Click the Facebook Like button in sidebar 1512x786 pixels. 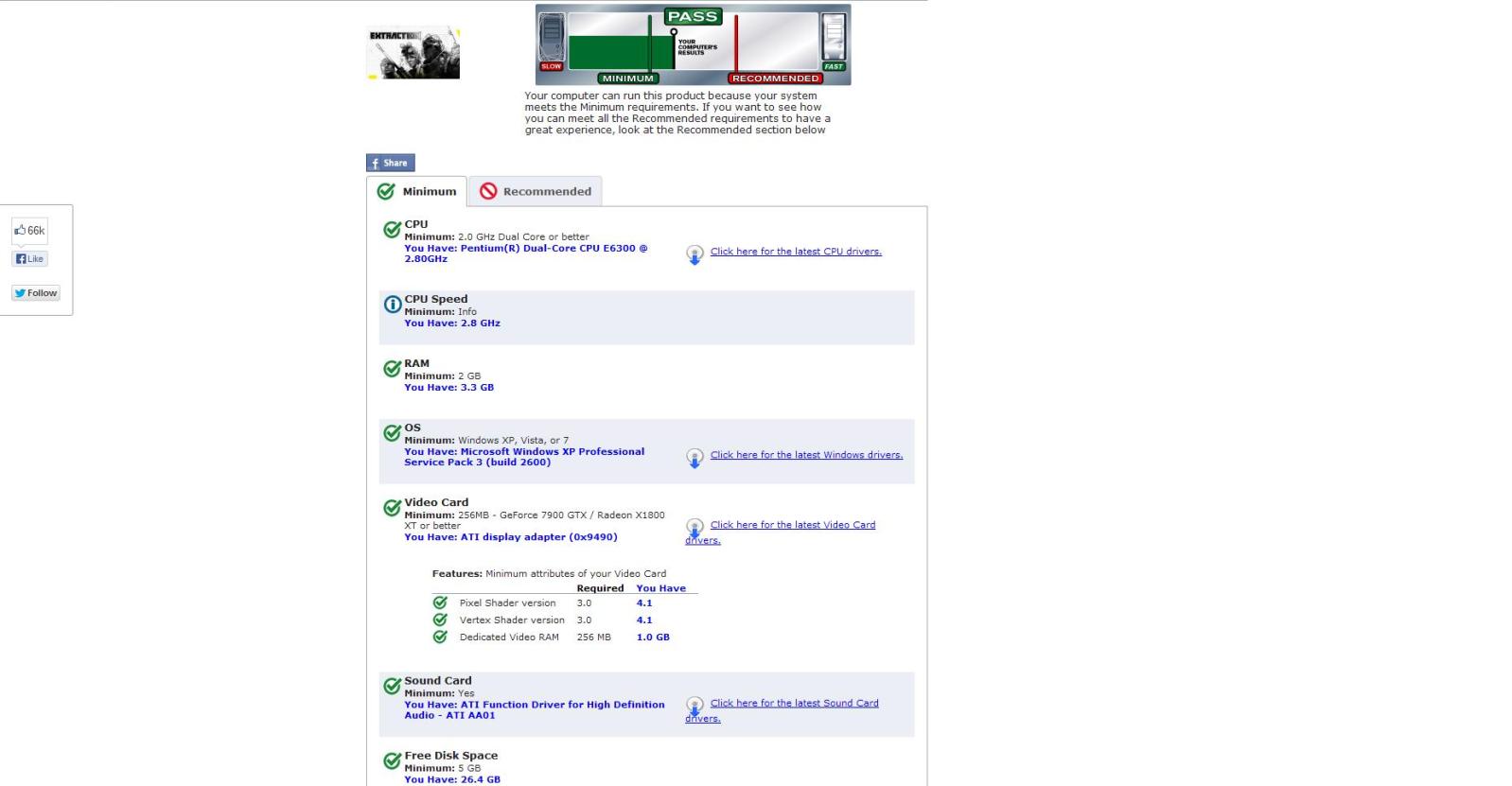pyautogui.click(x=29, y=259)
